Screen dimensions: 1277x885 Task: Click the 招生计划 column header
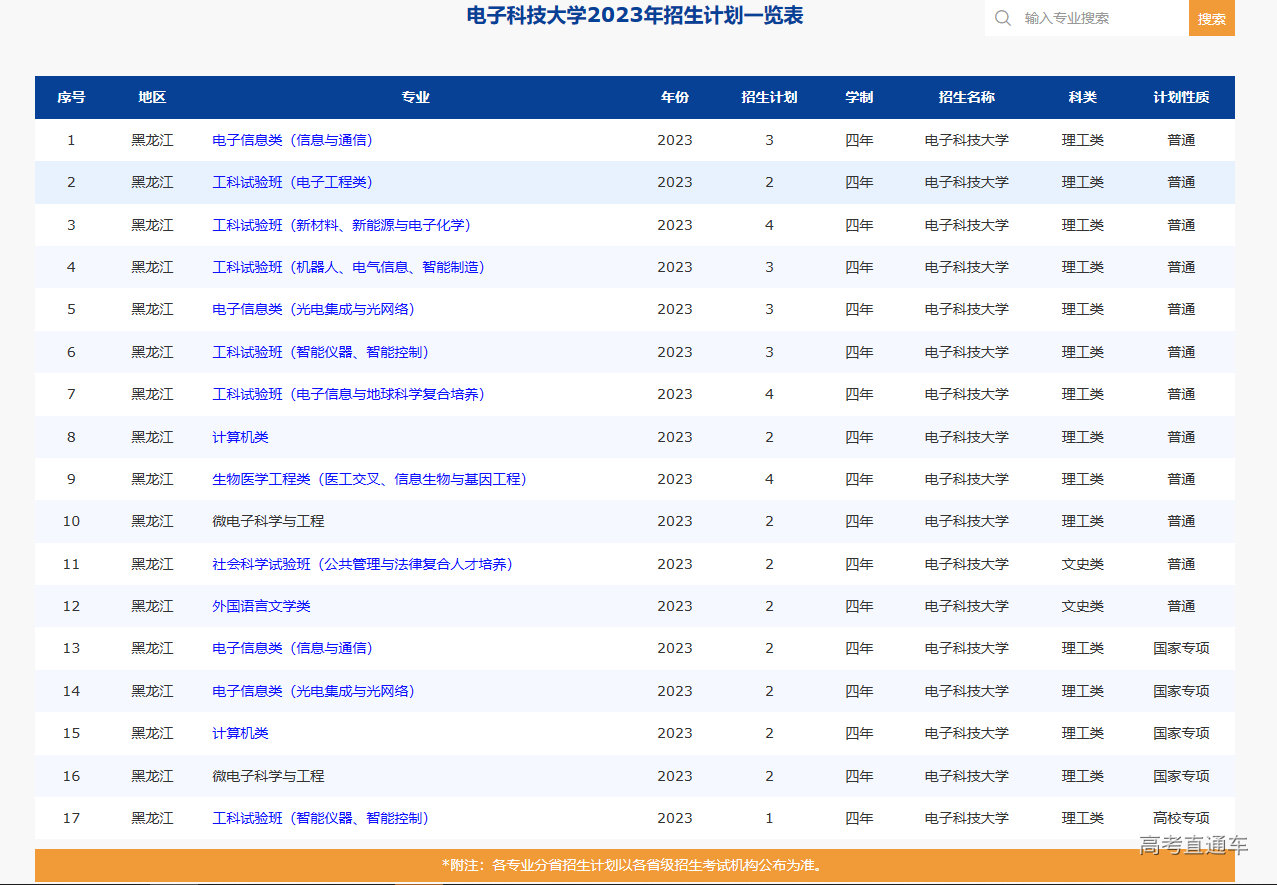pos(770,97)
